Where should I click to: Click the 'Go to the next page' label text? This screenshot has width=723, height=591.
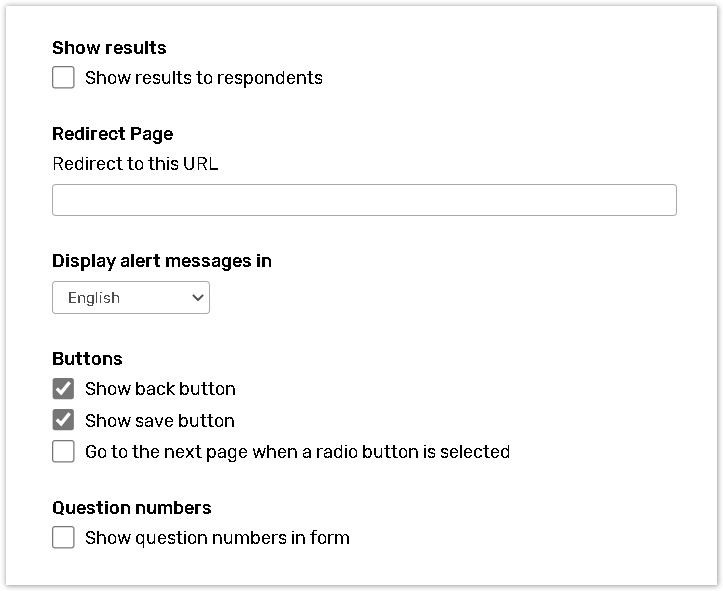tap(297, 452)
